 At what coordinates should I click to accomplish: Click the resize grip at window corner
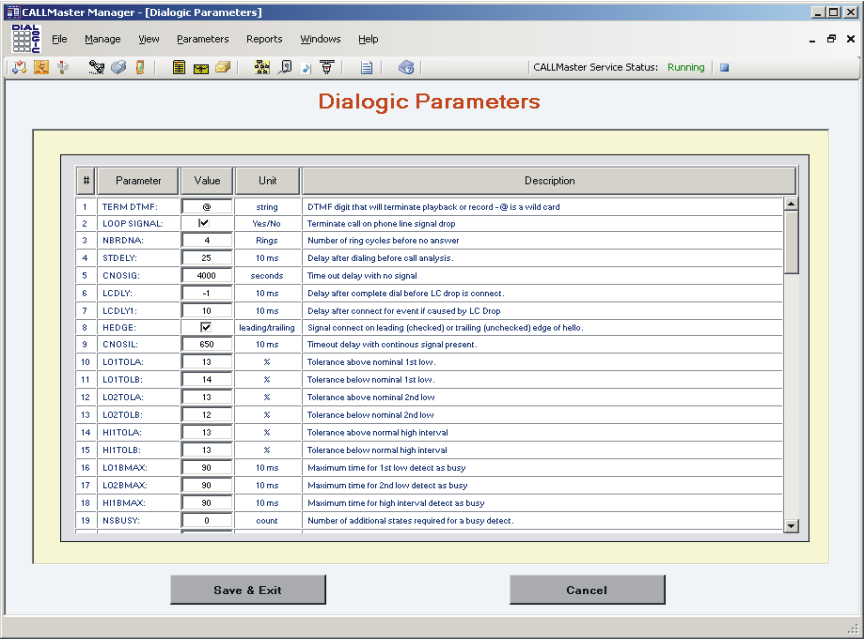pyautogui.click(x=855, y=629)
